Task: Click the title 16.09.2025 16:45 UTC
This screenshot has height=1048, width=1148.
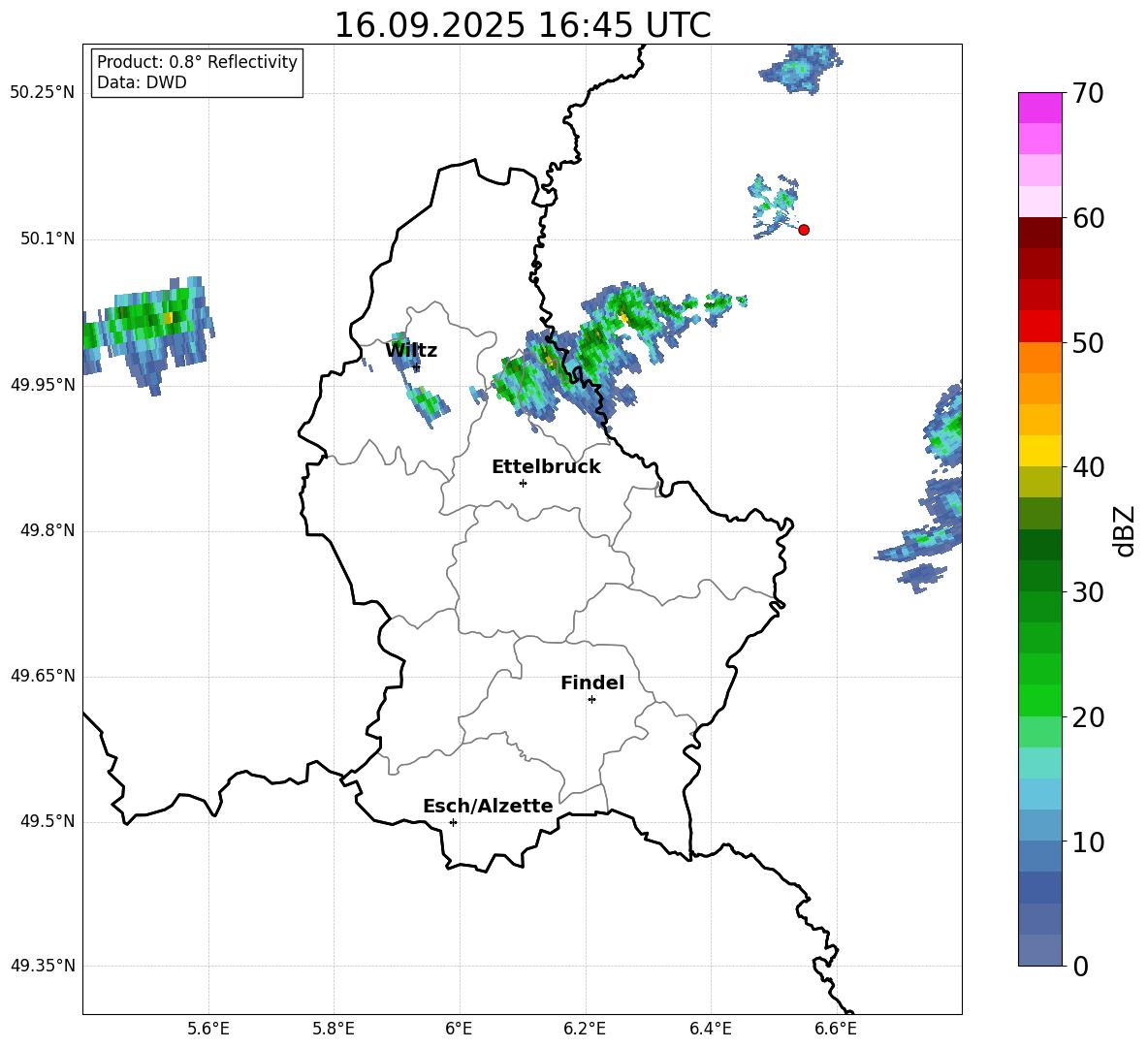Action: pos(523,25)
